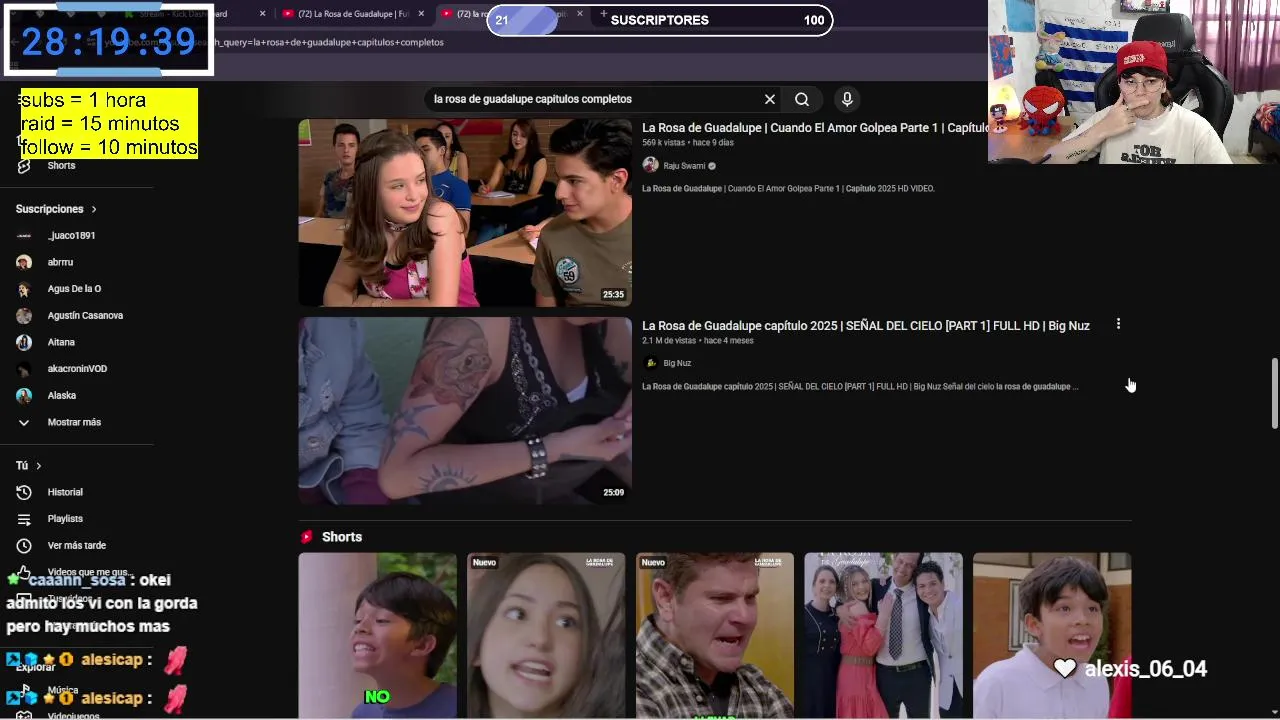Click the Shorts icon in sidebar
1280x720 pixels.
pos(24,165)
